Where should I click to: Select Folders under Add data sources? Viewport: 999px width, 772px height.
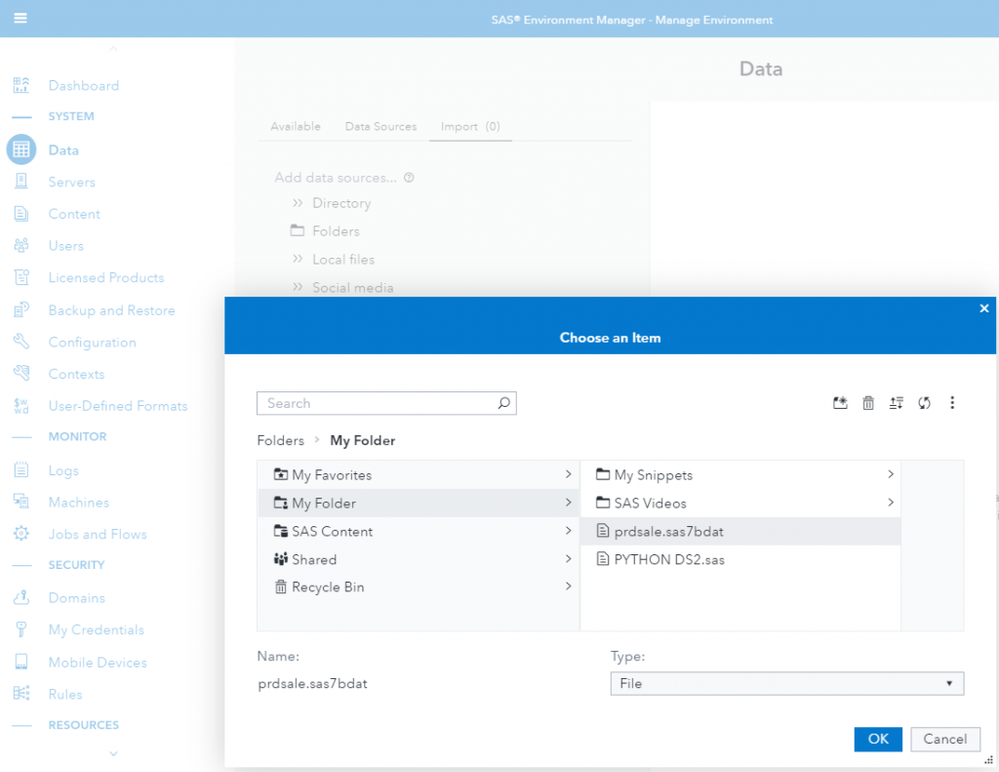coord(336,231)
